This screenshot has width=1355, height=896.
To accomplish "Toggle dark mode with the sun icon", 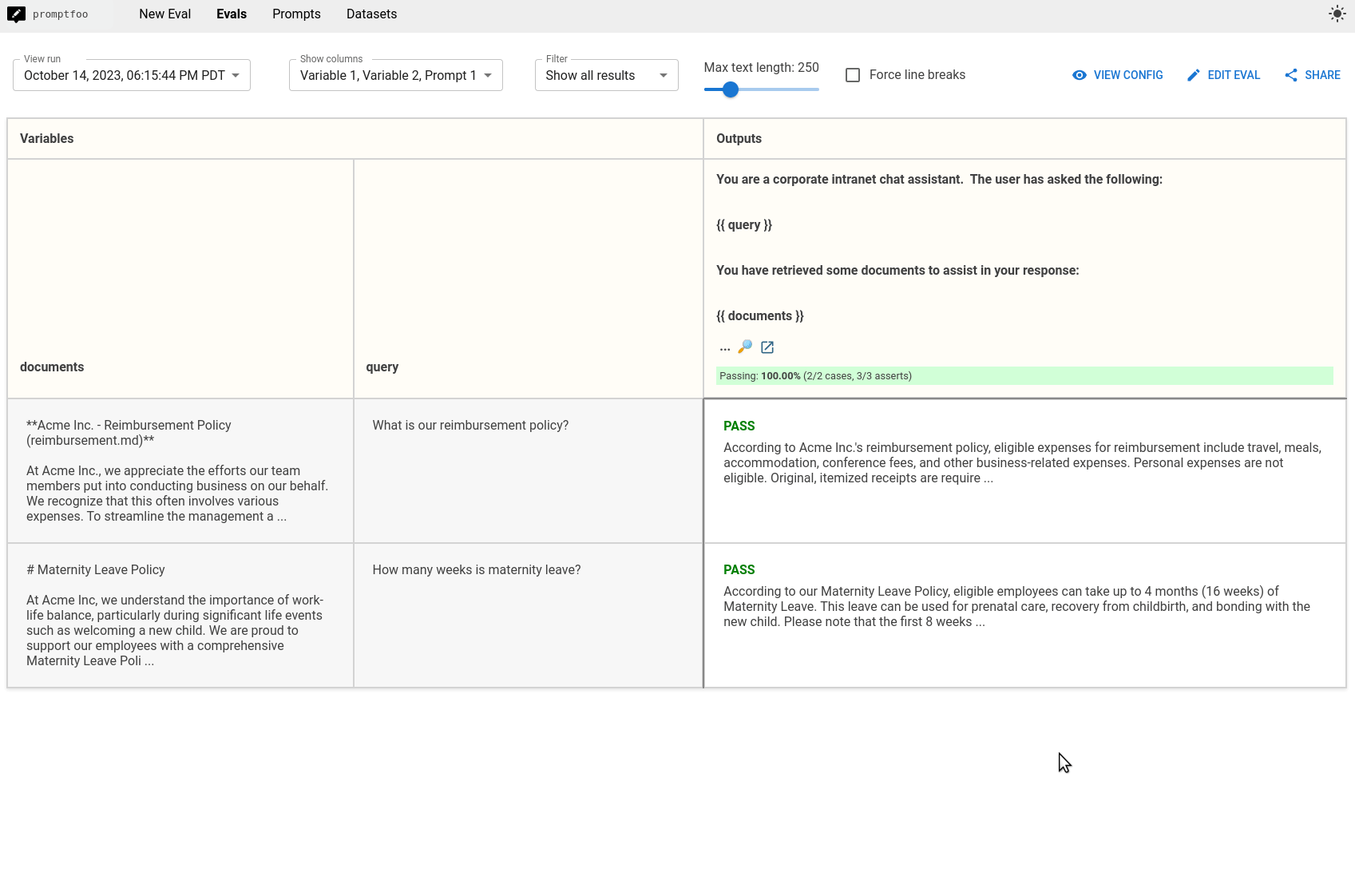I will [x=1337, y=13].
